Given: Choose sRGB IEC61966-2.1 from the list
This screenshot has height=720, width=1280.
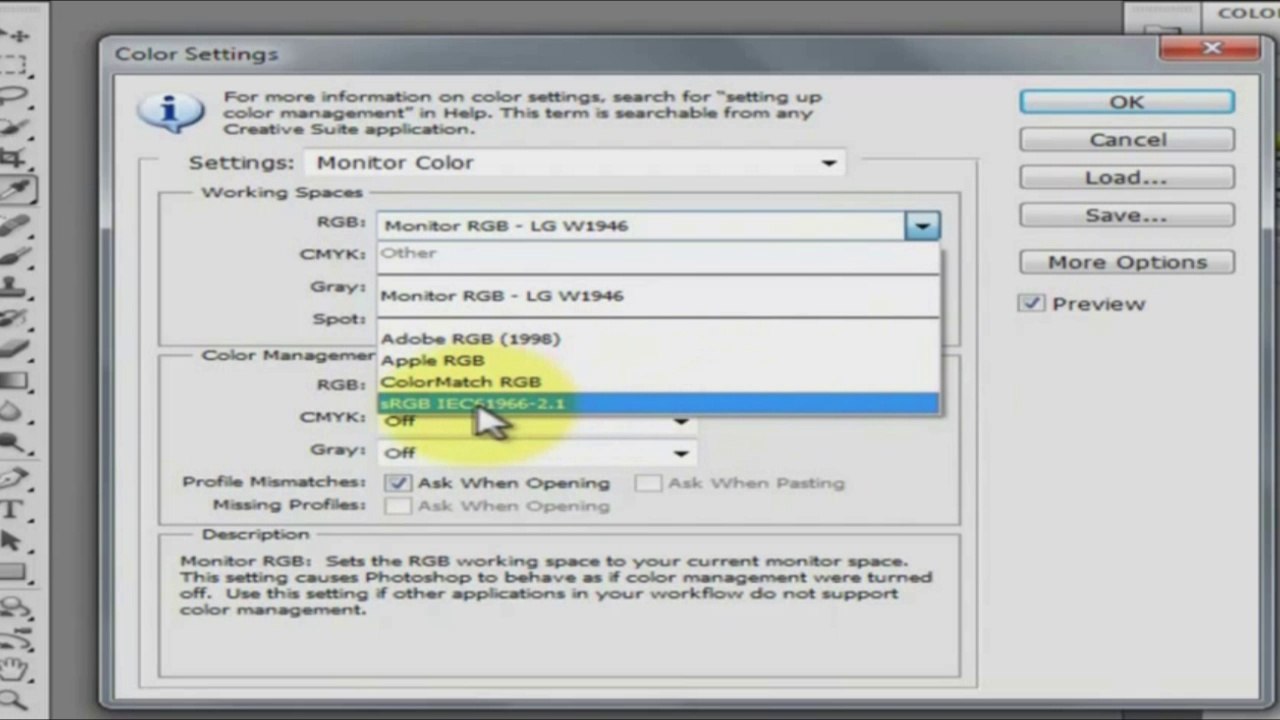Looking at the screenshot, I should [658, 403].
